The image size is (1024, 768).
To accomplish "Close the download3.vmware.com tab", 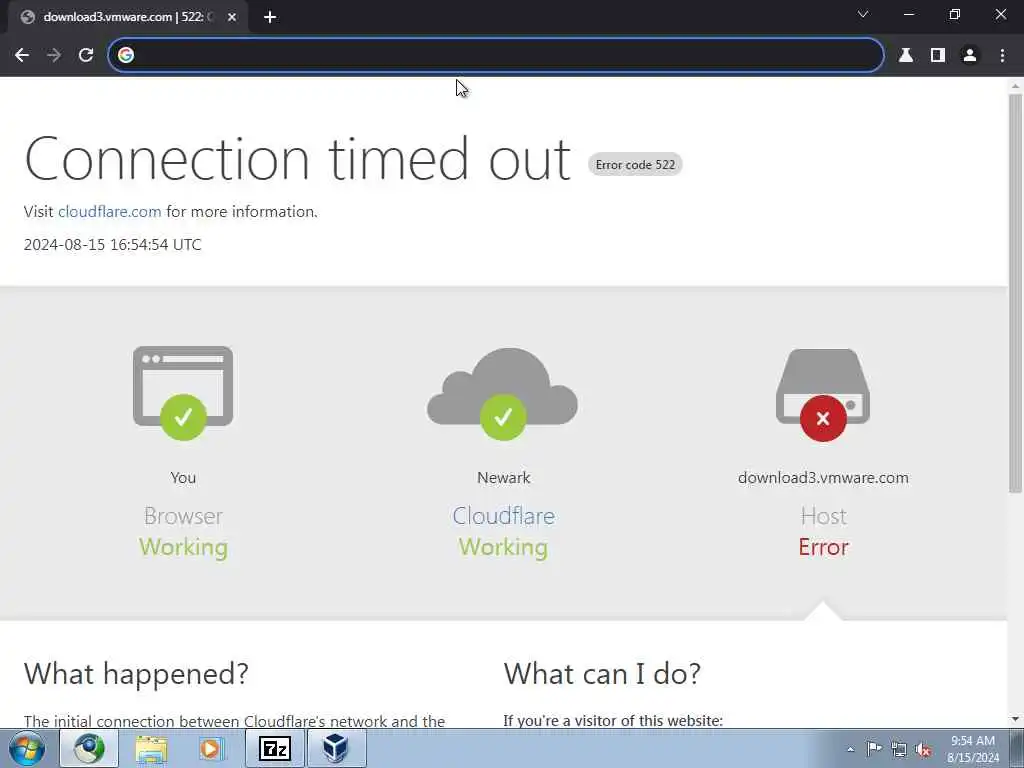I will tap(232, 17).
